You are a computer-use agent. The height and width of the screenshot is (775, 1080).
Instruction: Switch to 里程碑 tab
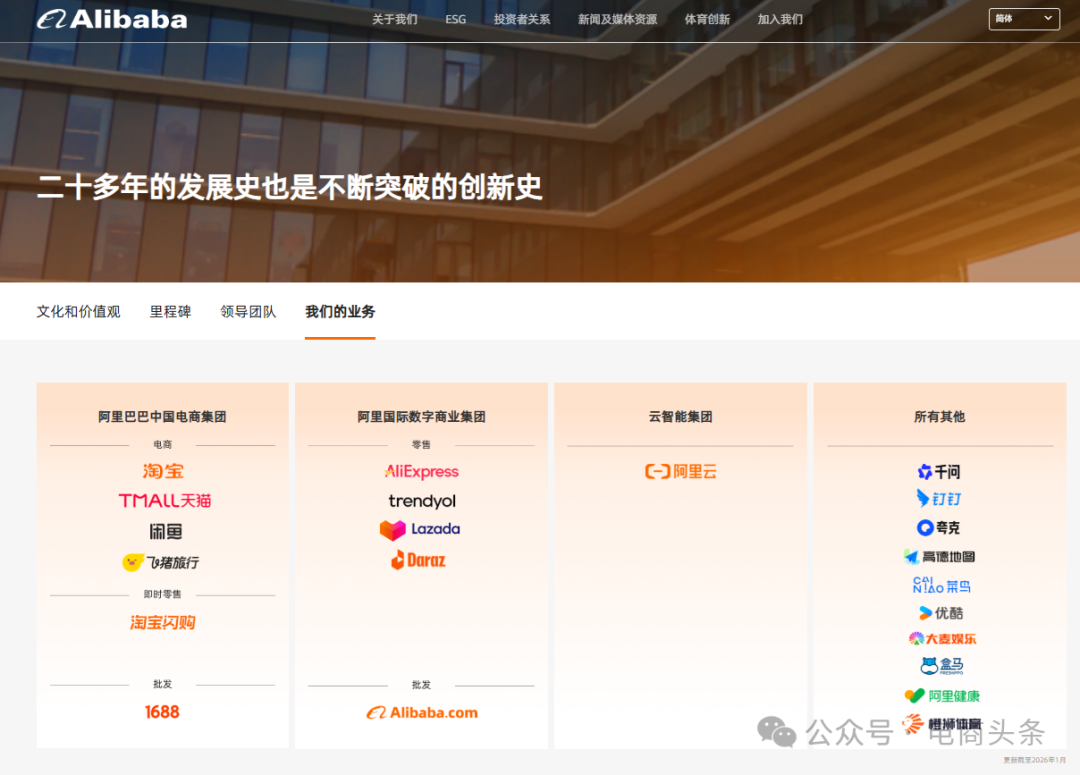point(170,311)
